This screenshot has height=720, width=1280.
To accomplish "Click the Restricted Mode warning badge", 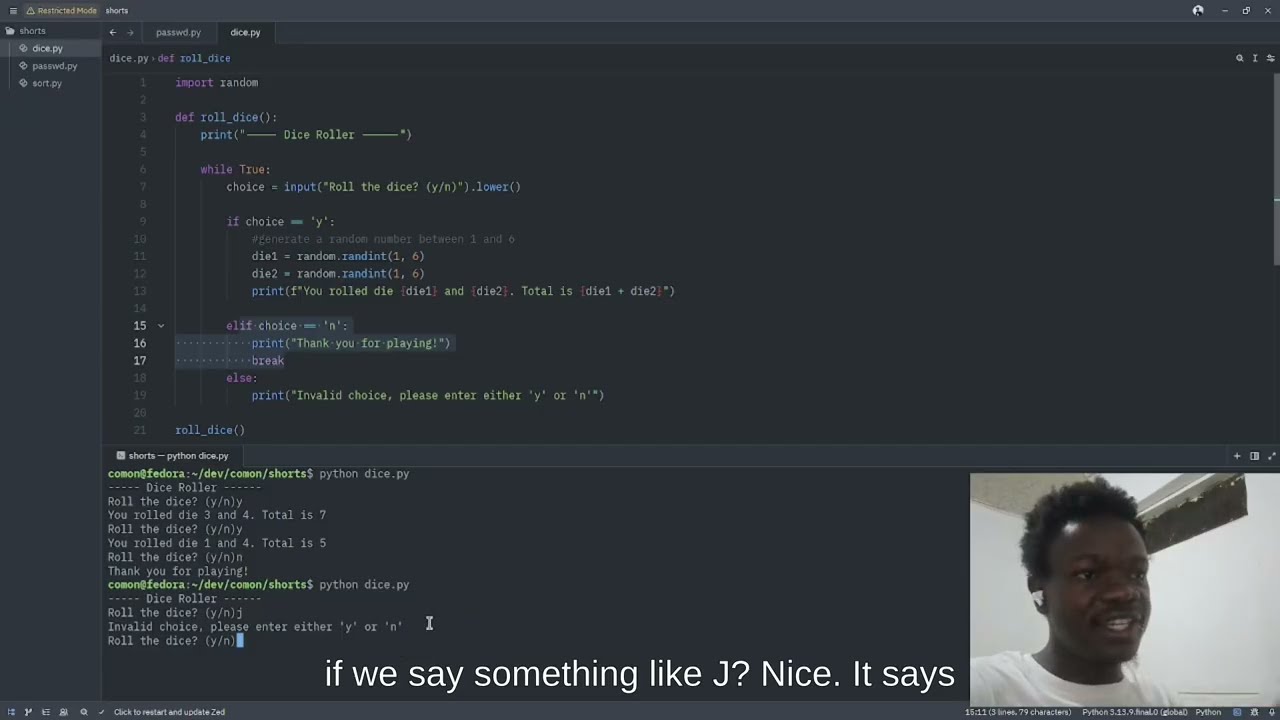I will tap(62, 11).
